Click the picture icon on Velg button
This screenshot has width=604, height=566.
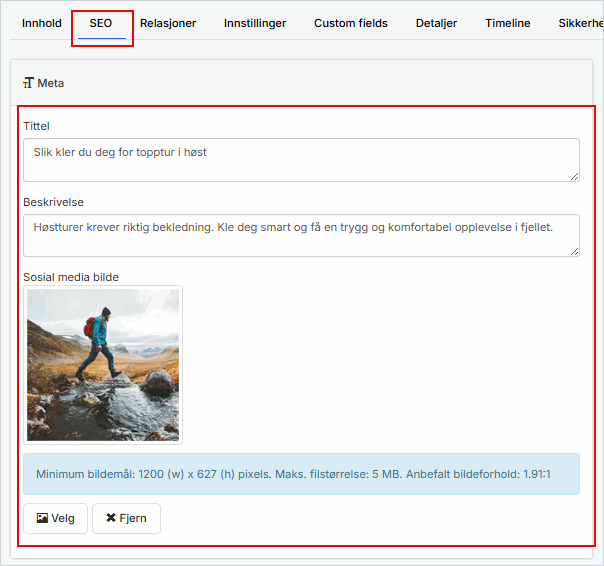(x=42, y=519)
